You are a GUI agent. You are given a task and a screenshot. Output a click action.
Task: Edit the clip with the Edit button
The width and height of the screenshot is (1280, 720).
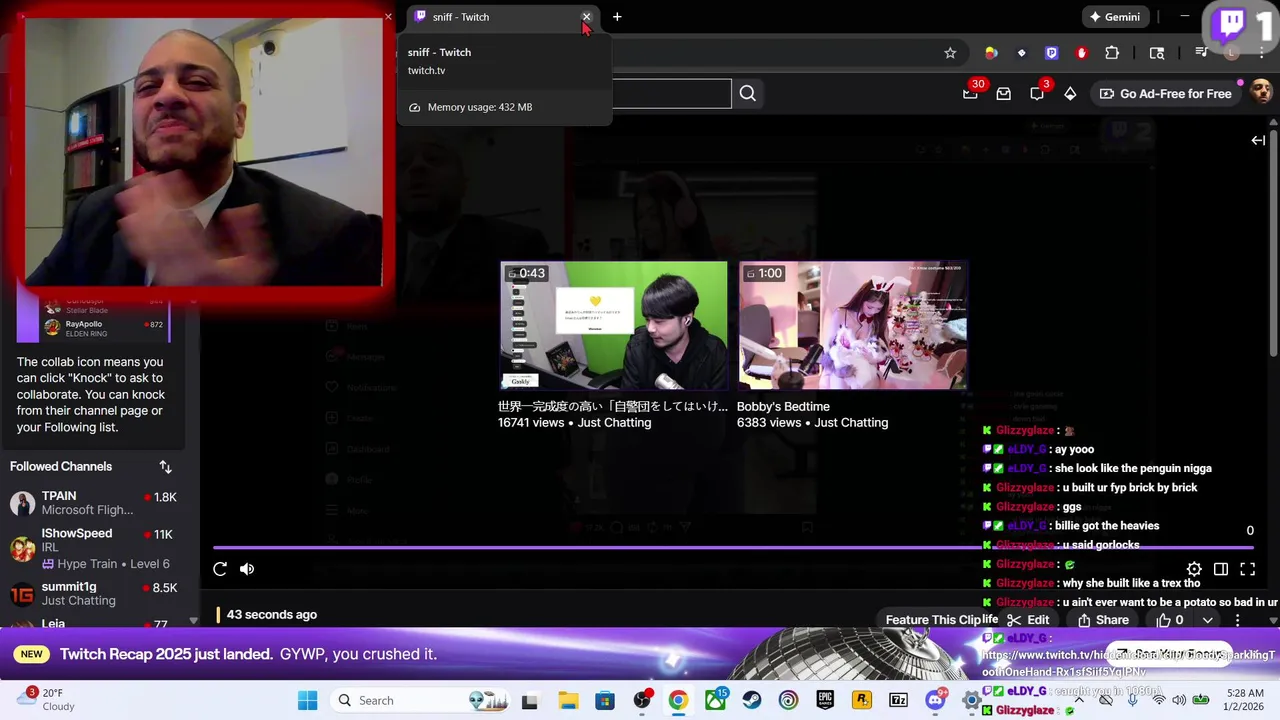pyautogui.click(x=1029, y=620)
